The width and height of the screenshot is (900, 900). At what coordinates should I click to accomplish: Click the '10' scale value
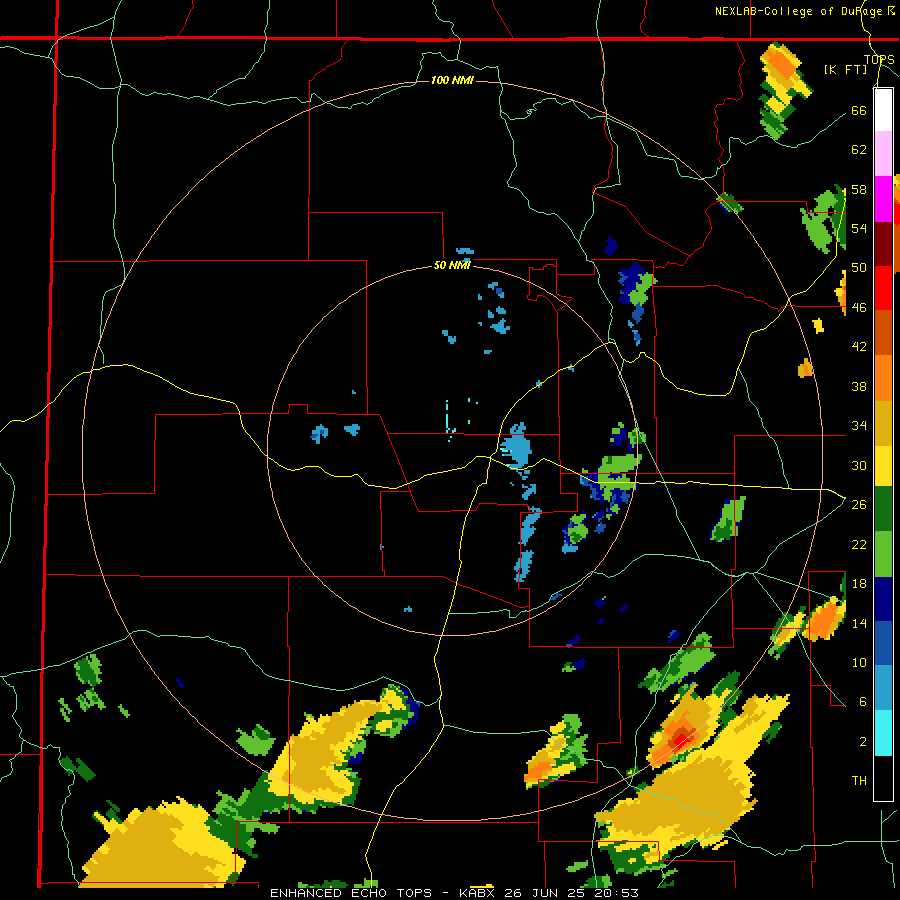click(x=859, y=662)
